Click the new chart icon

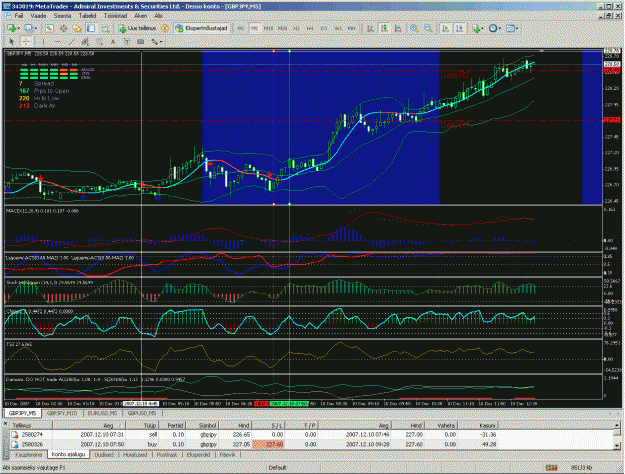11,28
